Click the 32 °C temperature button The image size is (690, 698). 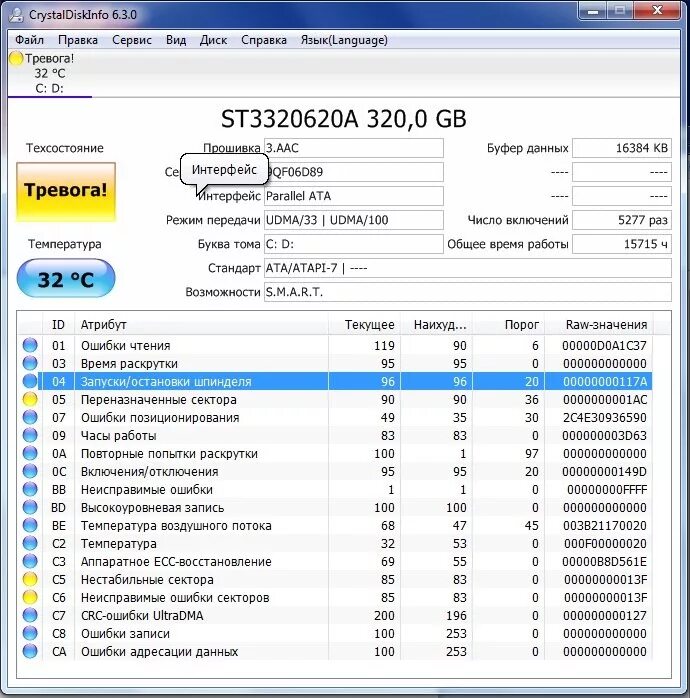pyautogui.click(x=66, y=279)
